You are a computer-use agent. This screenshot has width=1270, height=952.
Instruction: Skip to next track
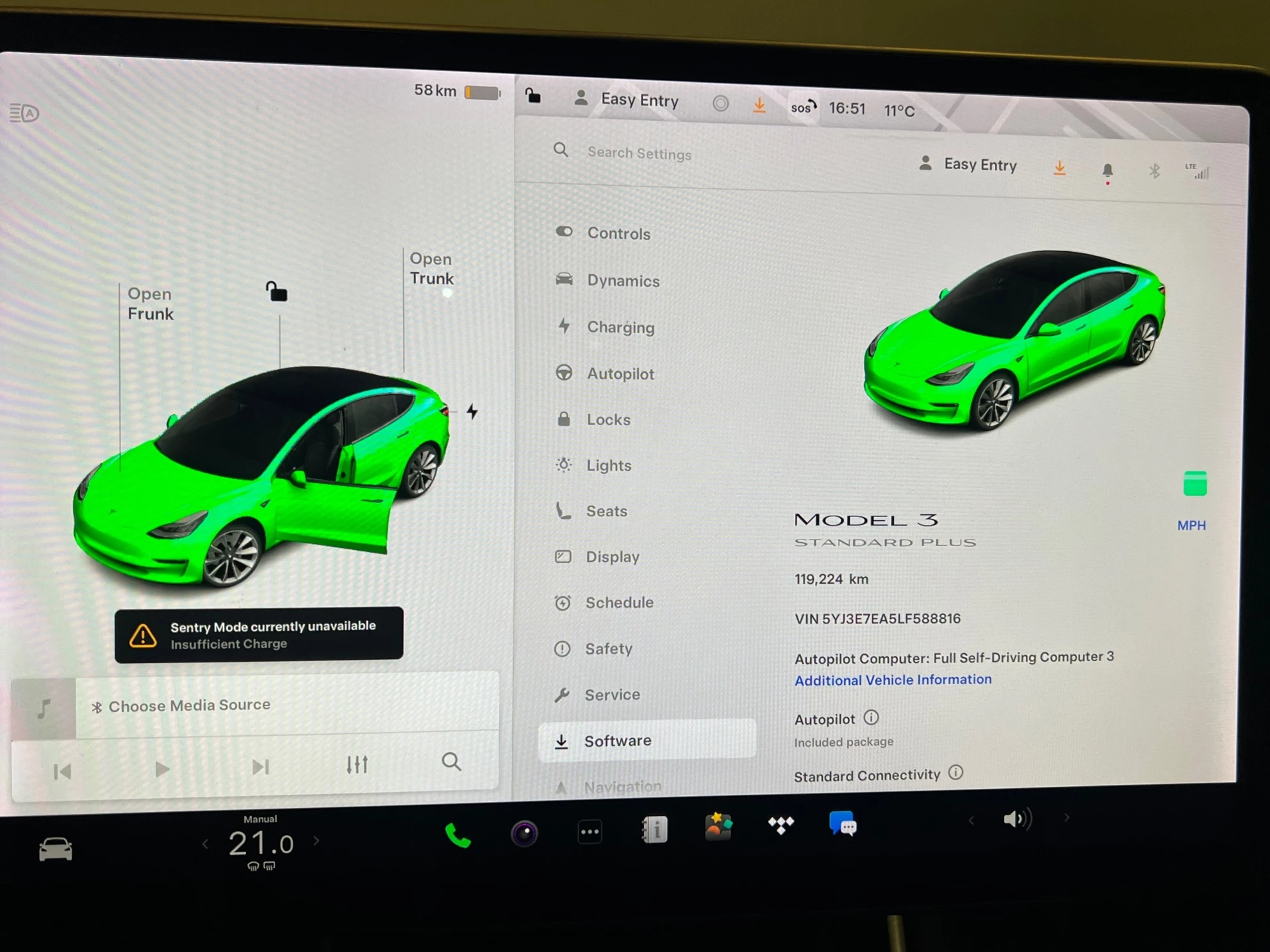pos(261,767)
